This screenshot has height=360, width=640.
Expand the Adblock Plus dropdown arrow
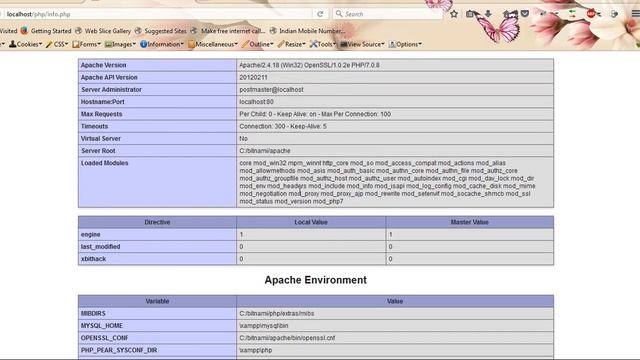tap(599, 14)
